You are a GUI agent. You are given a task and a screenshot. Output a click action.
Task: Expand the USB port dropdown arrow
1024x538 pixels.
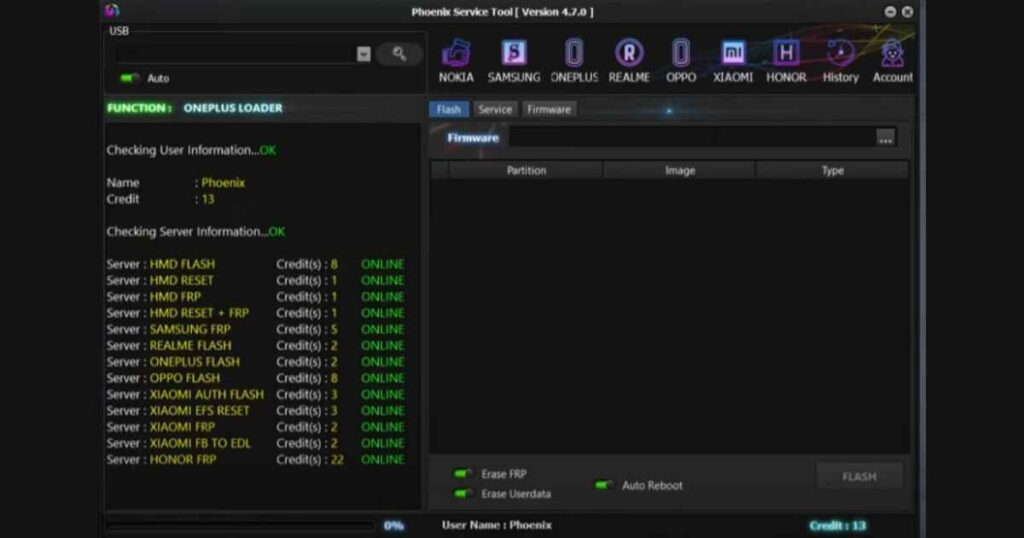pos(364,54)
